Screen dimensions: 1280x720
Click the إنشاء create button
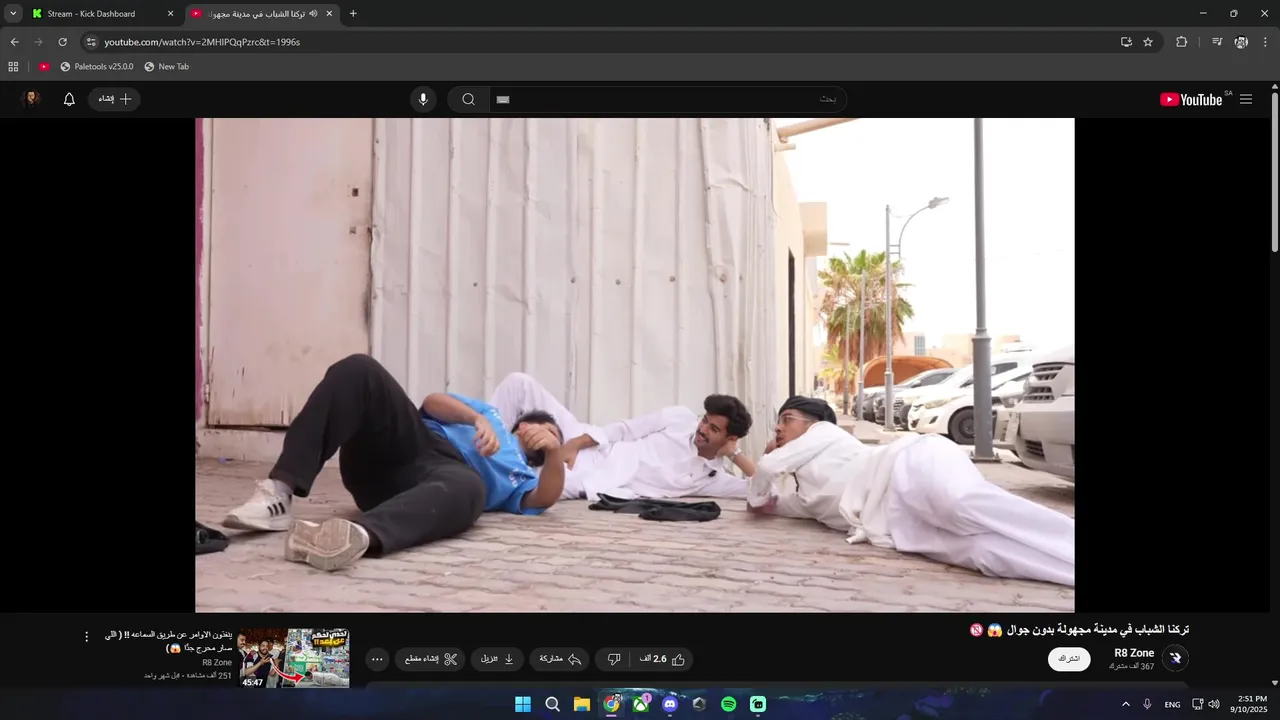(114, 99)
